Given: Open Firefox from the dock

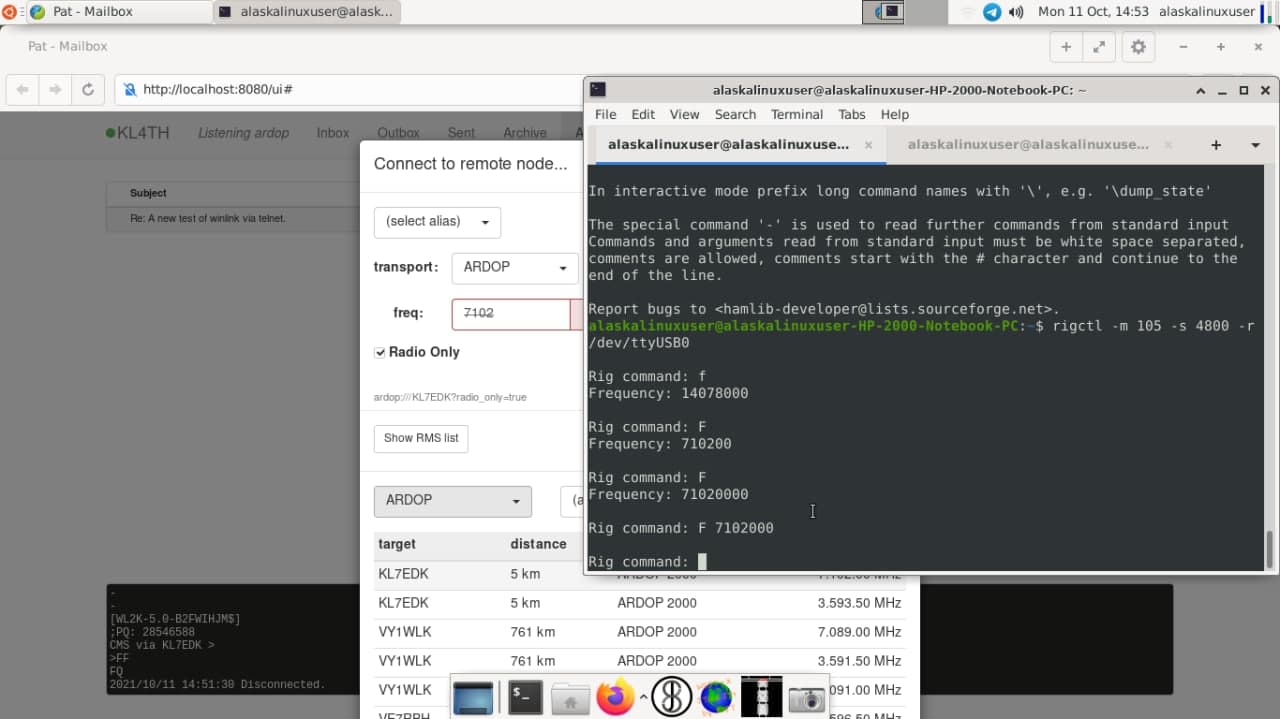Looking at the screenshot, I should tap(615, 697).
